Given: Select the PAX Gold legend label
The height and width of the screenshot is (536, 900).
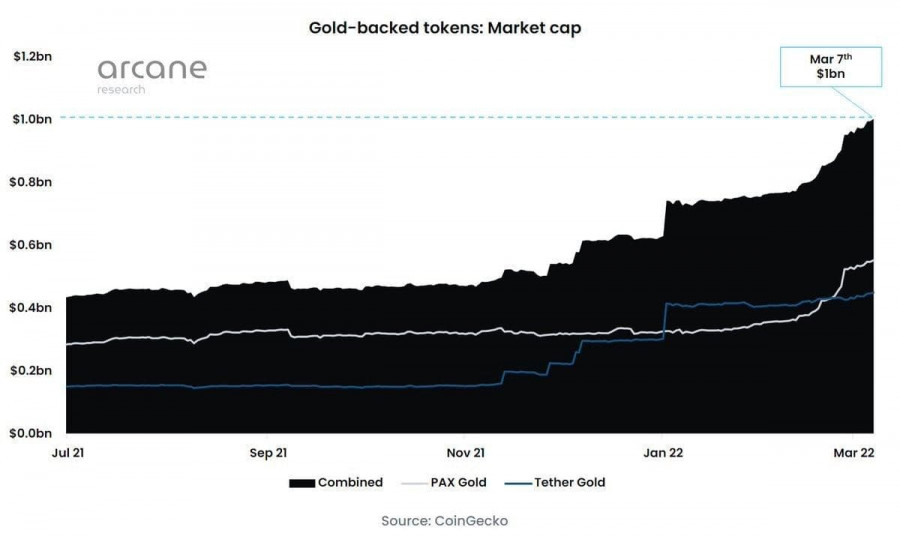Looking at the screenshot, I should tap(458, 483).
